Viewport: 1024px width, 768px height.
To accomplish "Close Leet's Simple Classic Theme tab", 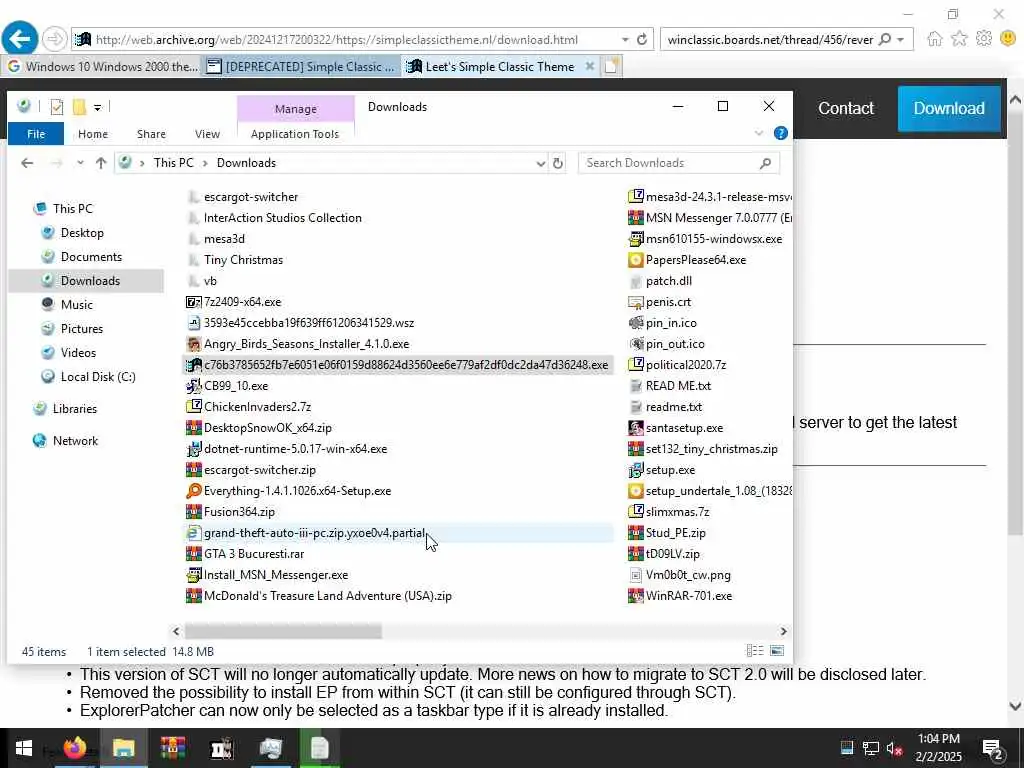I will tap(590, 66).
